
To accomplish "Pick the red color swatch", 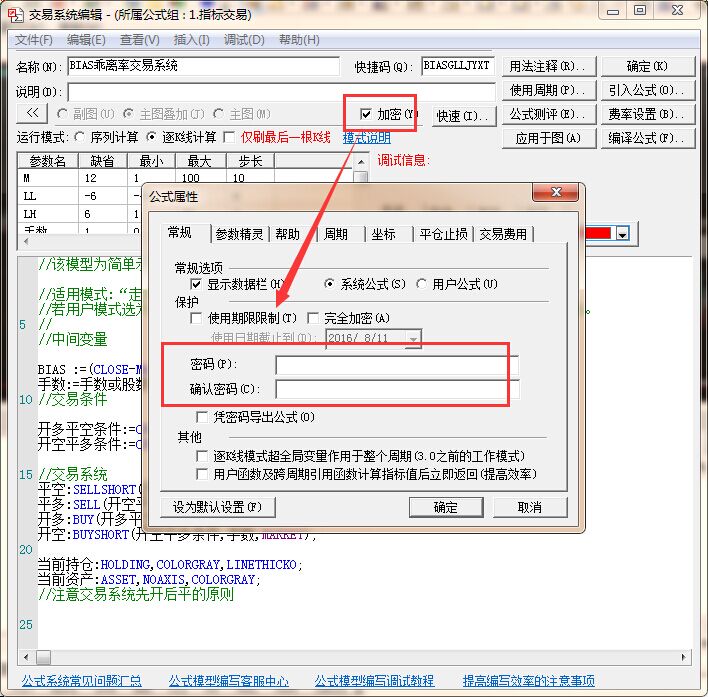I will 597,233.
